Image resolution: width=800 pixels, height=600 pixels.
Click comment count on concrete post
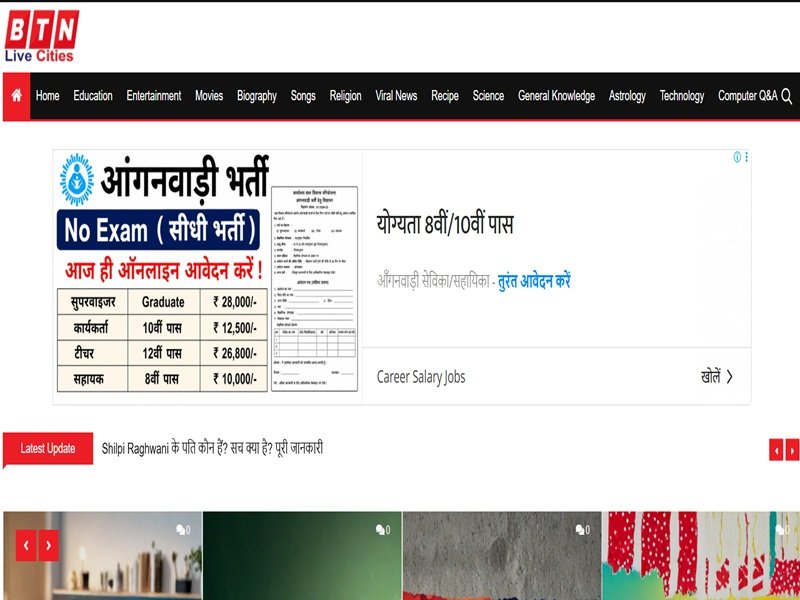[582, 530]
